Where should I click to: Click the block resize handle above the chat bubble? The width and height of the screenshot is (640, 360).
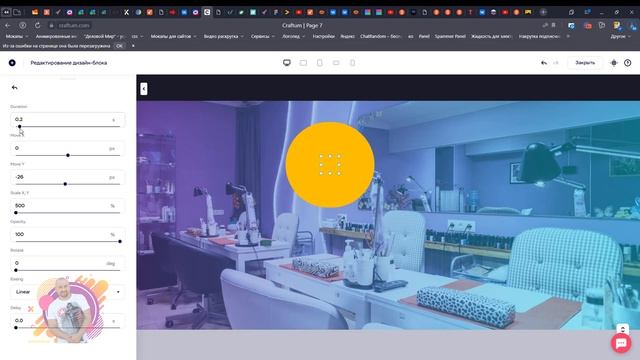click(622, 329)
